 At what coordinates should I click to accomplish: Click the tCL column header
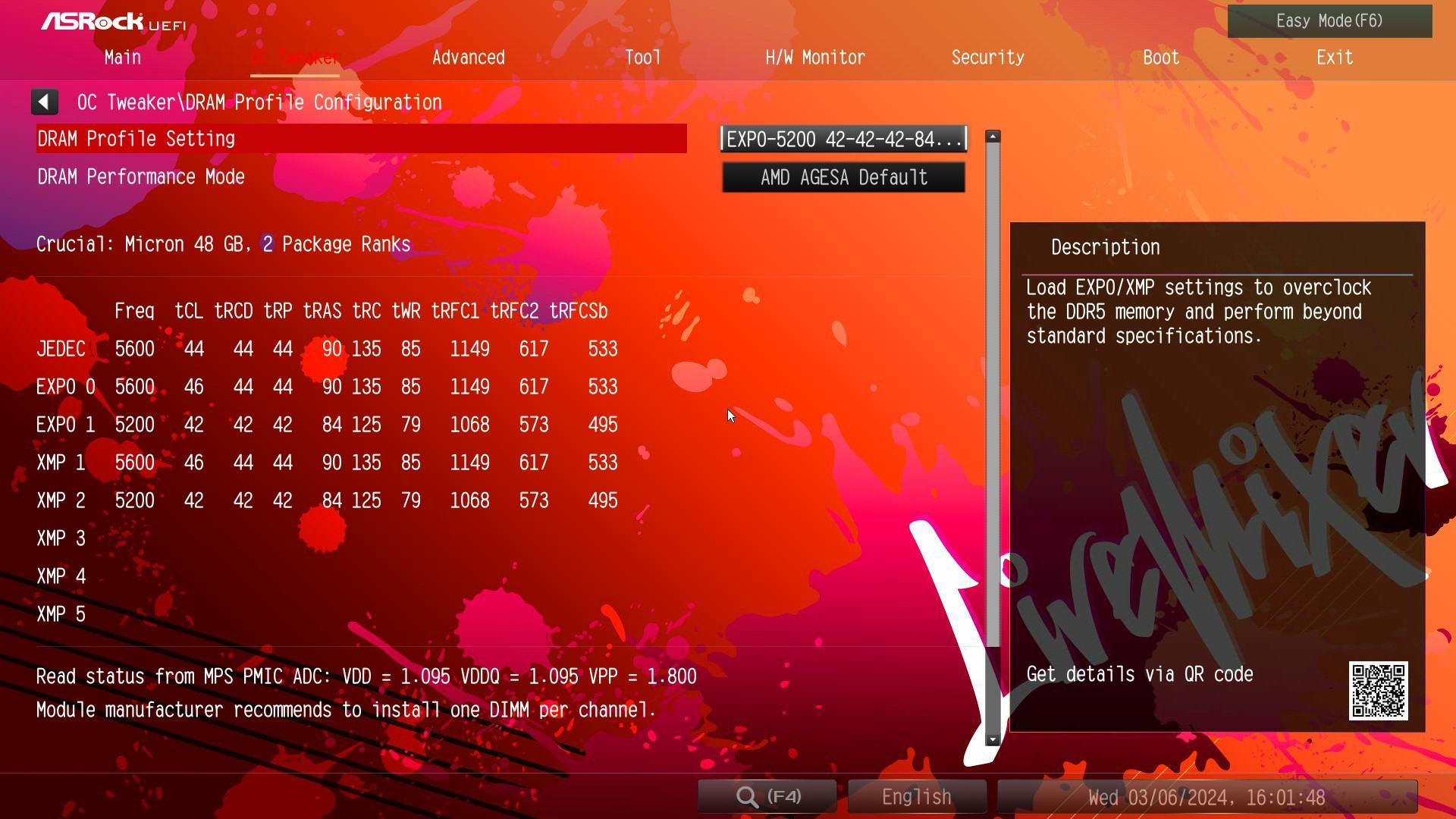click(x=189, y=311)
